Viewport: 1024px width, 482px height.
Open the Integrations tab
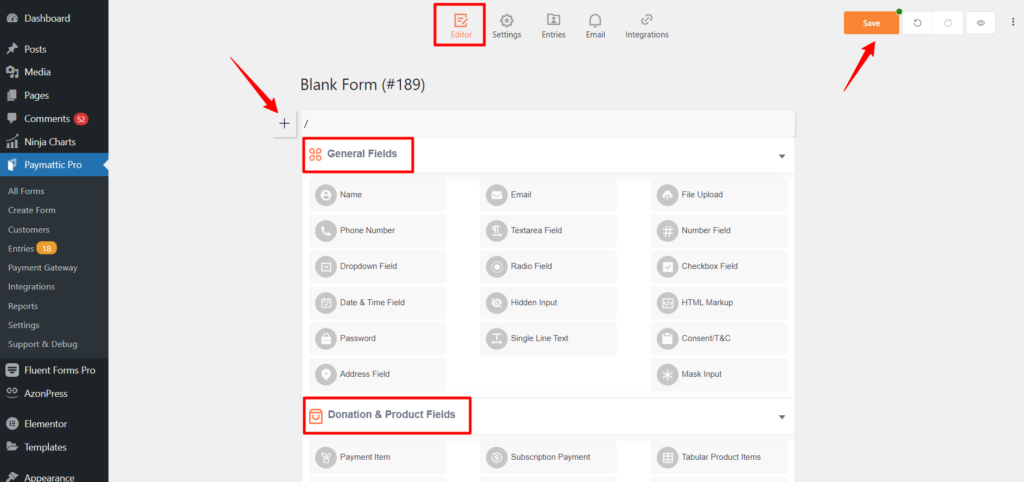647,27
